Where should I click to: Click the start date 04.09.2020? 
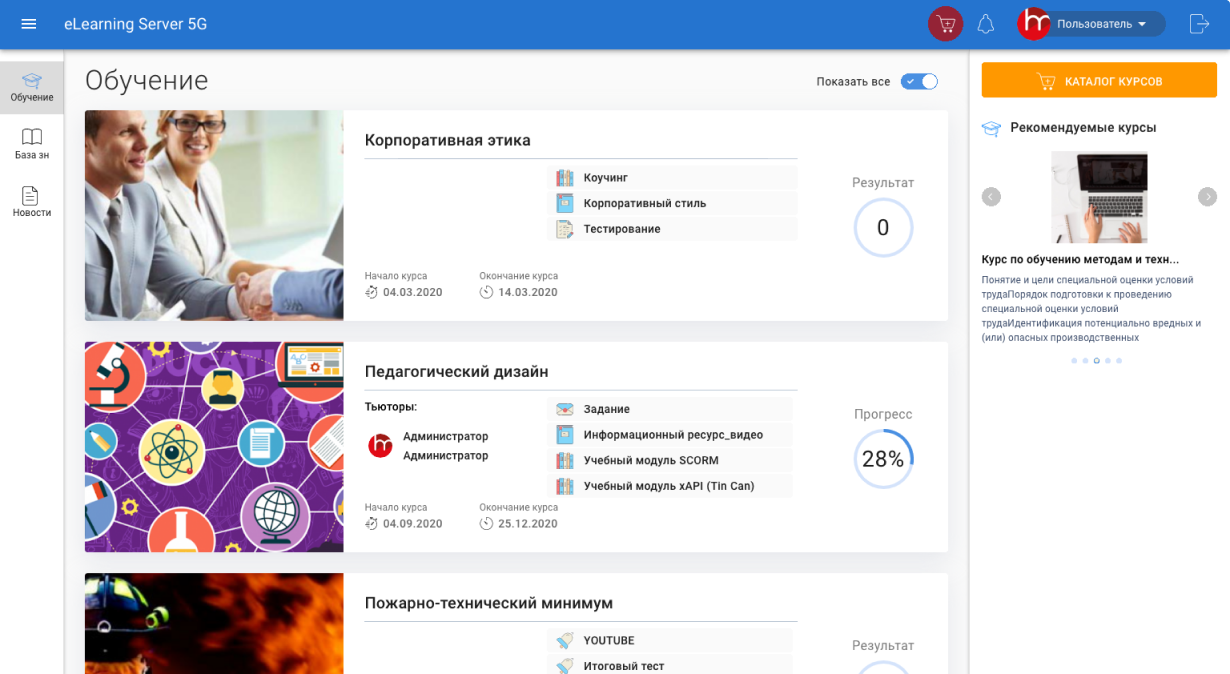coord(412,523)
